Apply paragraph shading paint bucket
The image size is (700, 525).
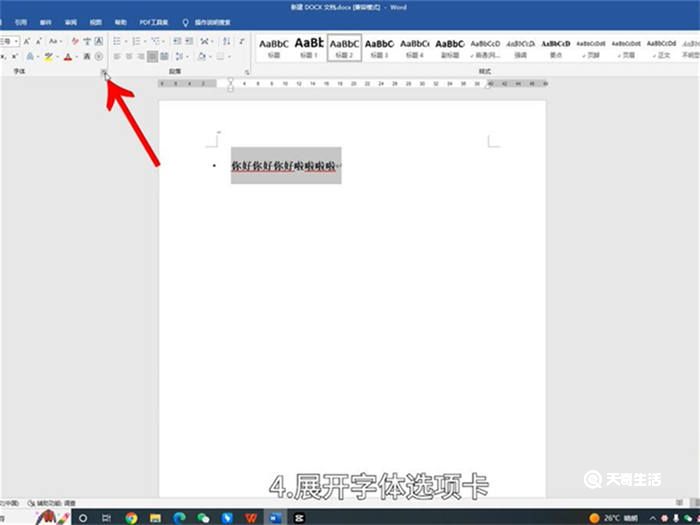coord(202,57)
